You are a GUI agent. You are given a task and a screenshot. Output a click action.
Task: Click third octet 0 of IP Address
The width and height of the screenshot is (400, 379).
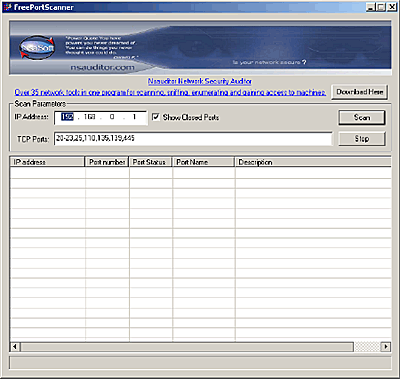click(x=112, y=117)
